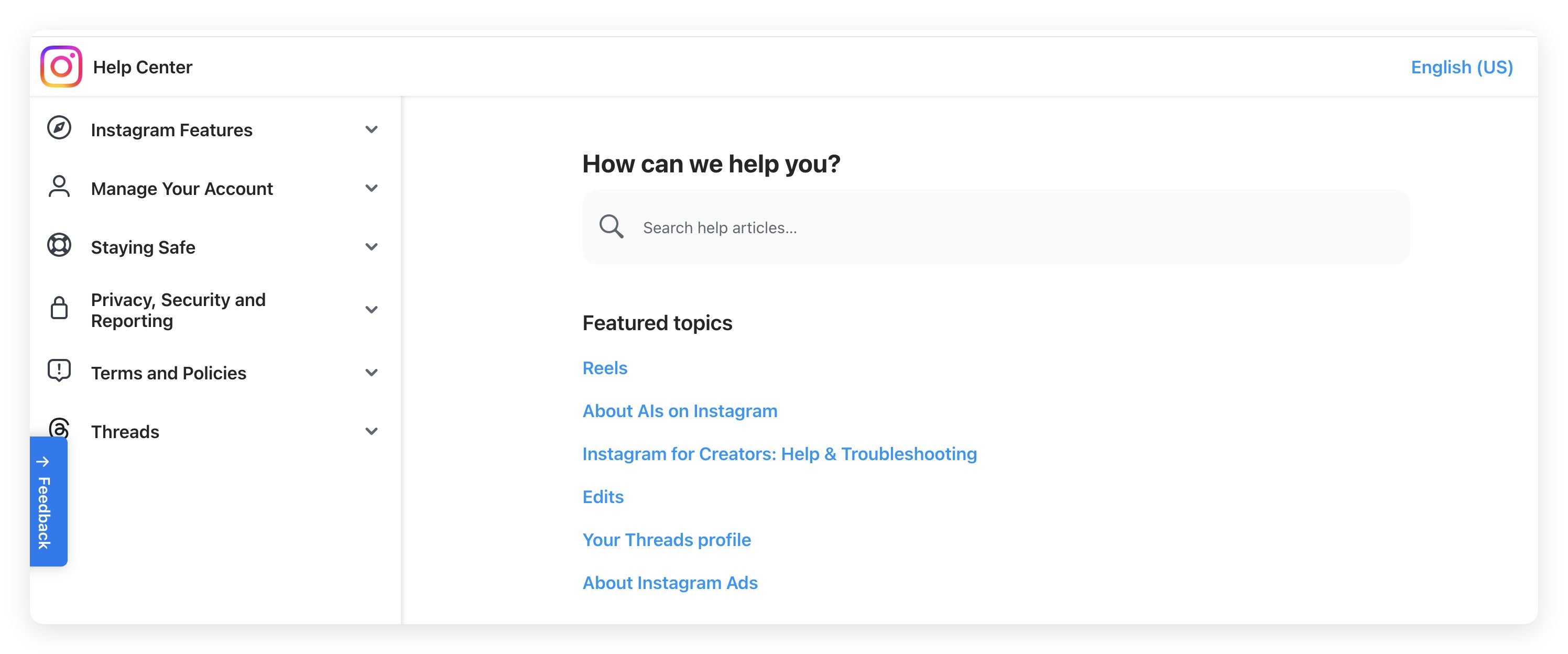The width and height of the screenshot is (1568, 654).
Task: Focus the Search help articles field
Action: [x=996, y=227]
